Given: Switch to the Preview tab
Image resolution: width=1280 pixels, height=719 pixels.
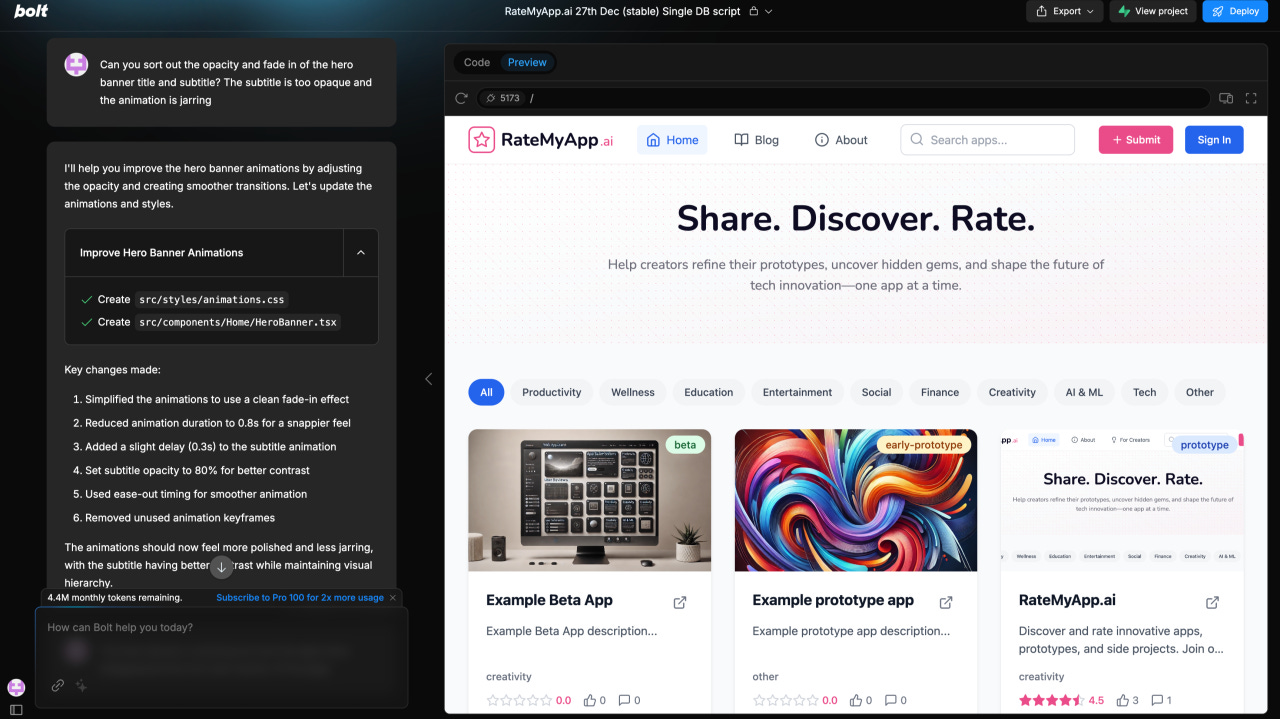Looking at the screenshot, I should click(527, 62).
